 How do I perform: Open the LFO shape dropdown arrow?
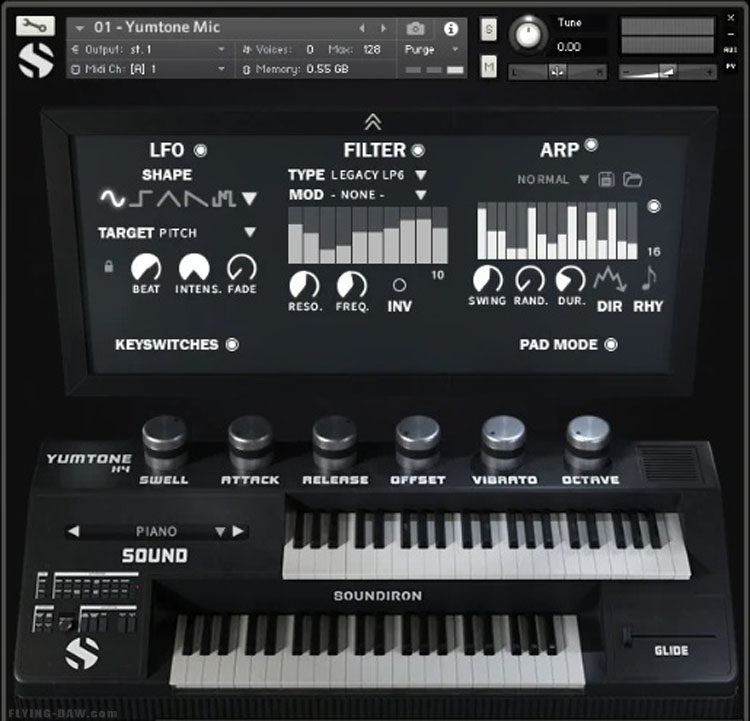[249, 198]
